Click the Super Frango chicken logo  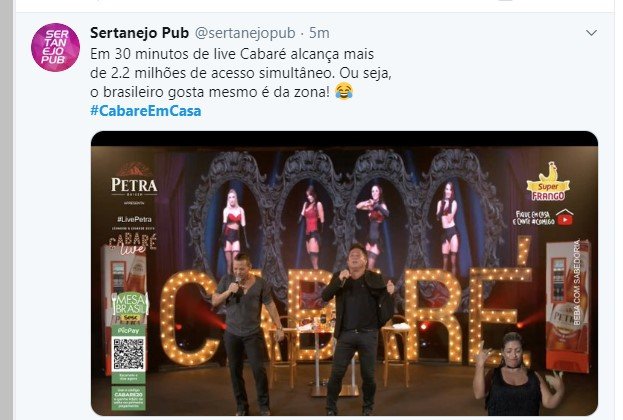click(x=548, y=182)
